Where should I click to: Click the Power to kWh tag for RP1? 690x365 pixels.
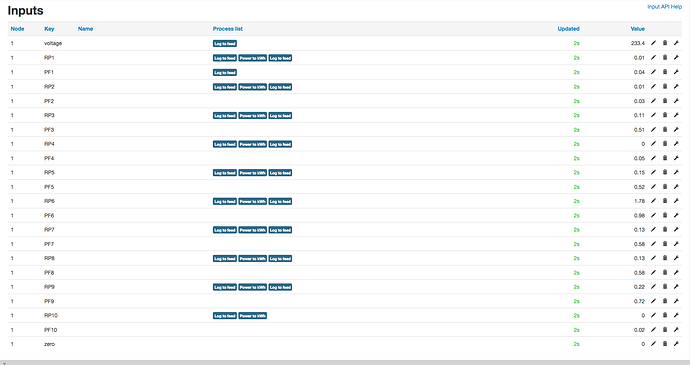point(253,58)
